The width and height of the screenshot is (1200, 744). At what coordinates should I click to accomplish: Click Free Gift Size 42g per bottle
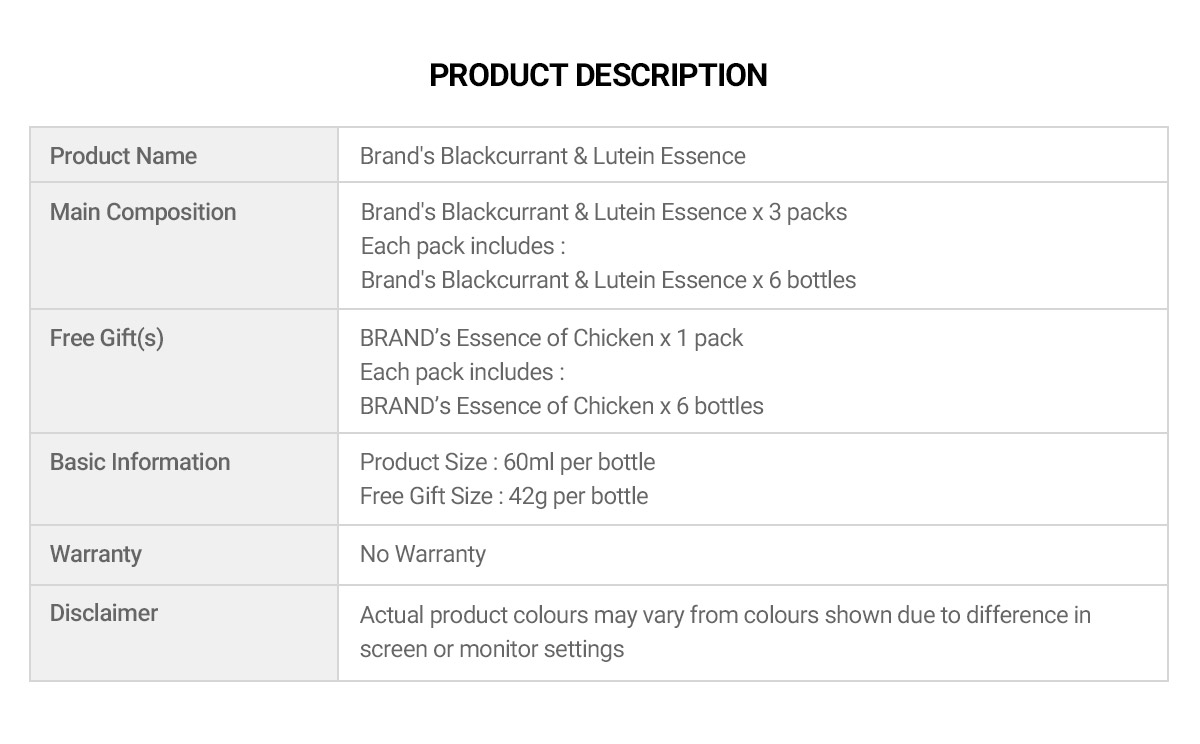click(x=504, y=496)
